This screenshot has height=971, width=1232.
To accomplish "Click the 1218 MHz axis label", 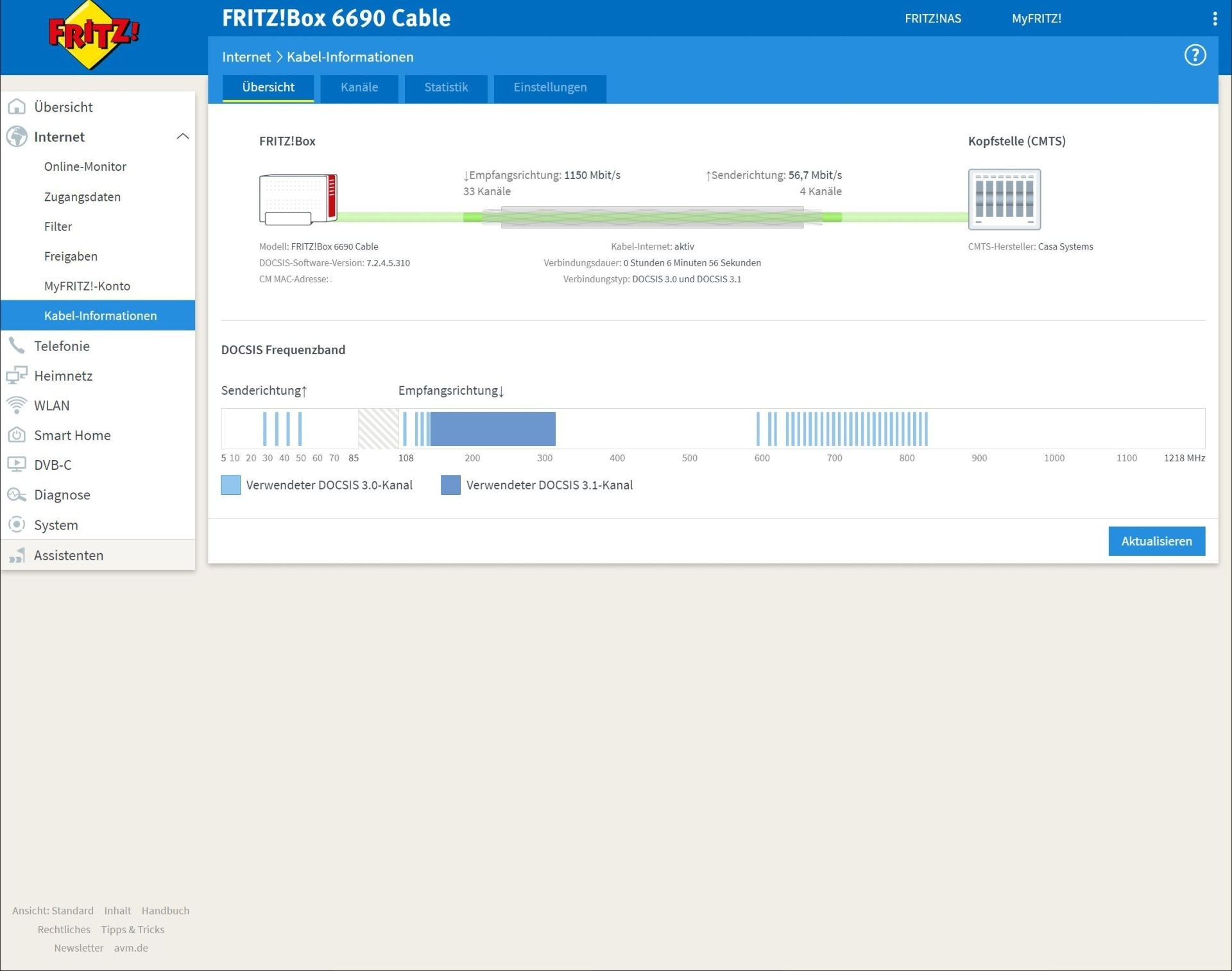I will click(1184, 458).
